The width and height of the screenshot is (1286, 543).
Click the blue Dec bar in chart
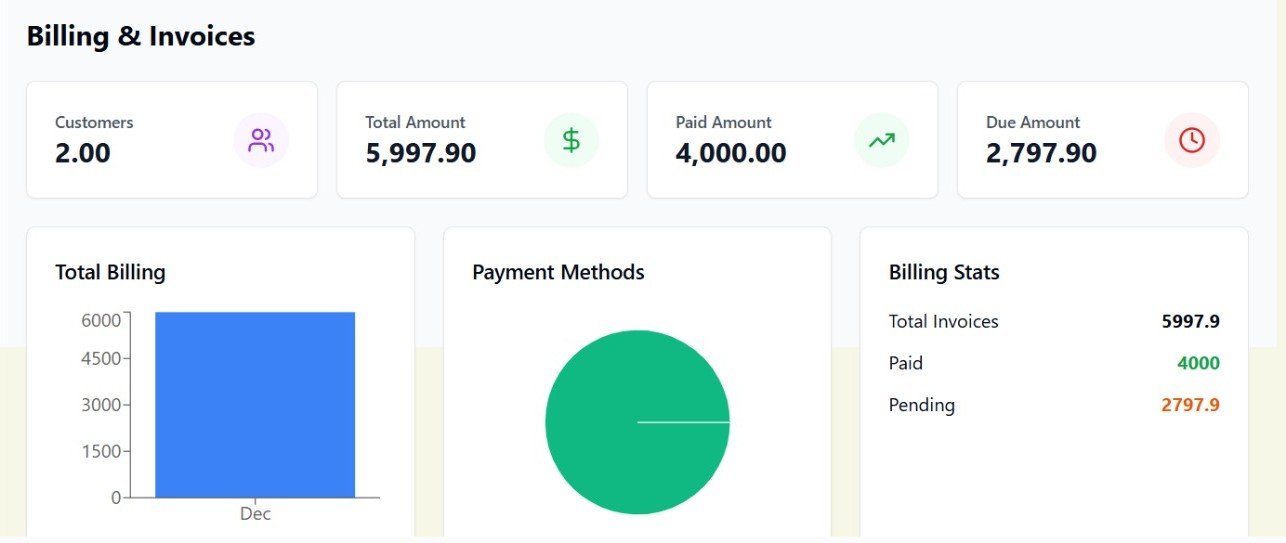click(x=255, y=405)
